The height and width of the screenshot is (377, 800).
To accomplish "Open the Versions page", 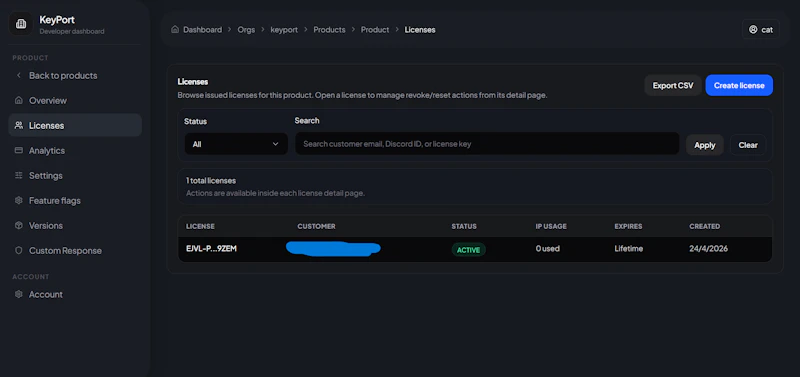I will 75,225.
